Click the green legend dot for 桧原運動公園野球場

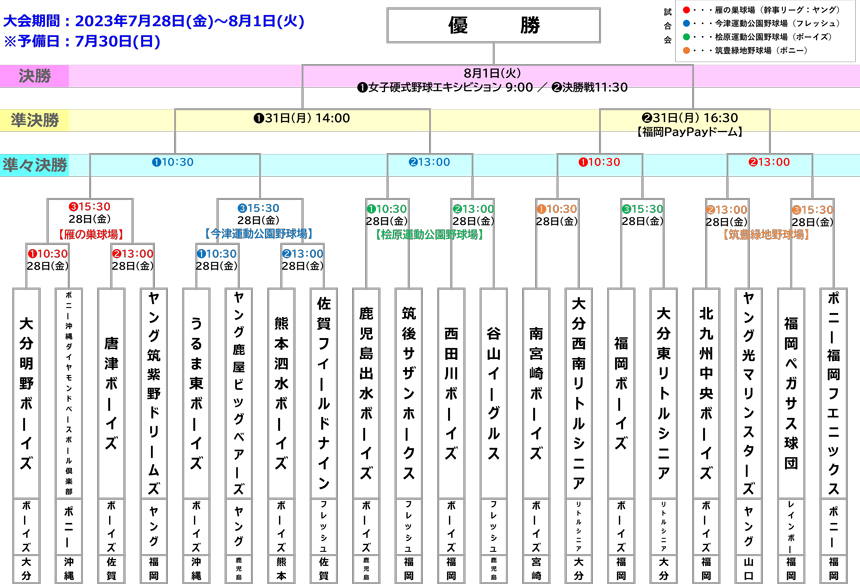pos(685,36)
